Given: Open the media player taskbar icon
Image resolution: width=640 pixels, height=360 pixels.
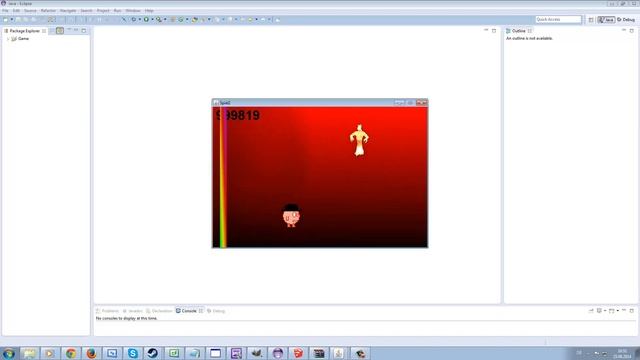Looking at the screenshot, I should tap(50, 353).
